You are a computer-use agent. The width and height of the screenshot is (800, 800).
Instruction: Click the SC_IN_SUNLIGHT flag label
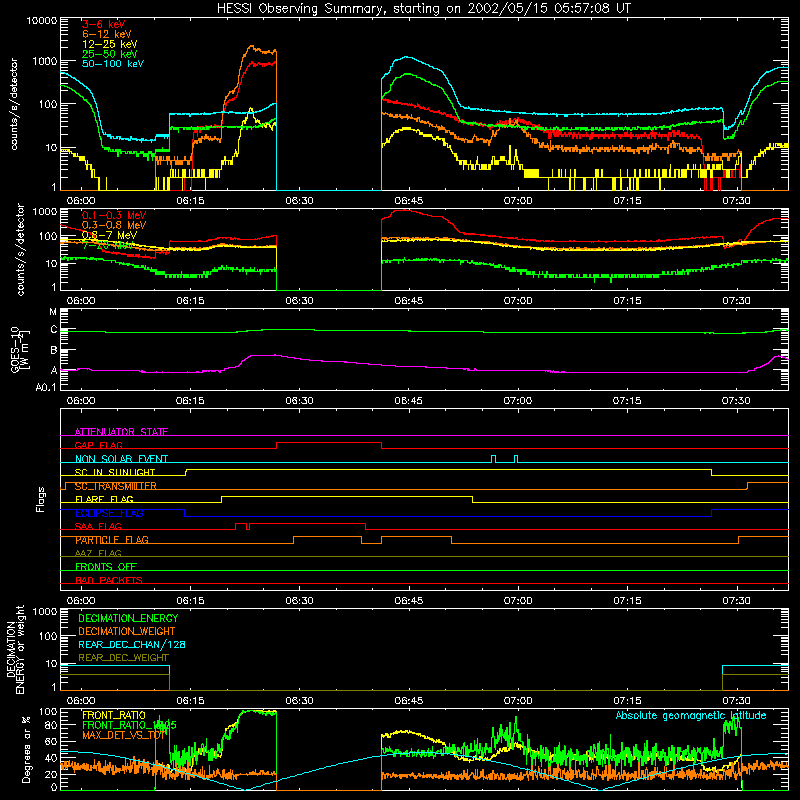click(x=115, y=472)
